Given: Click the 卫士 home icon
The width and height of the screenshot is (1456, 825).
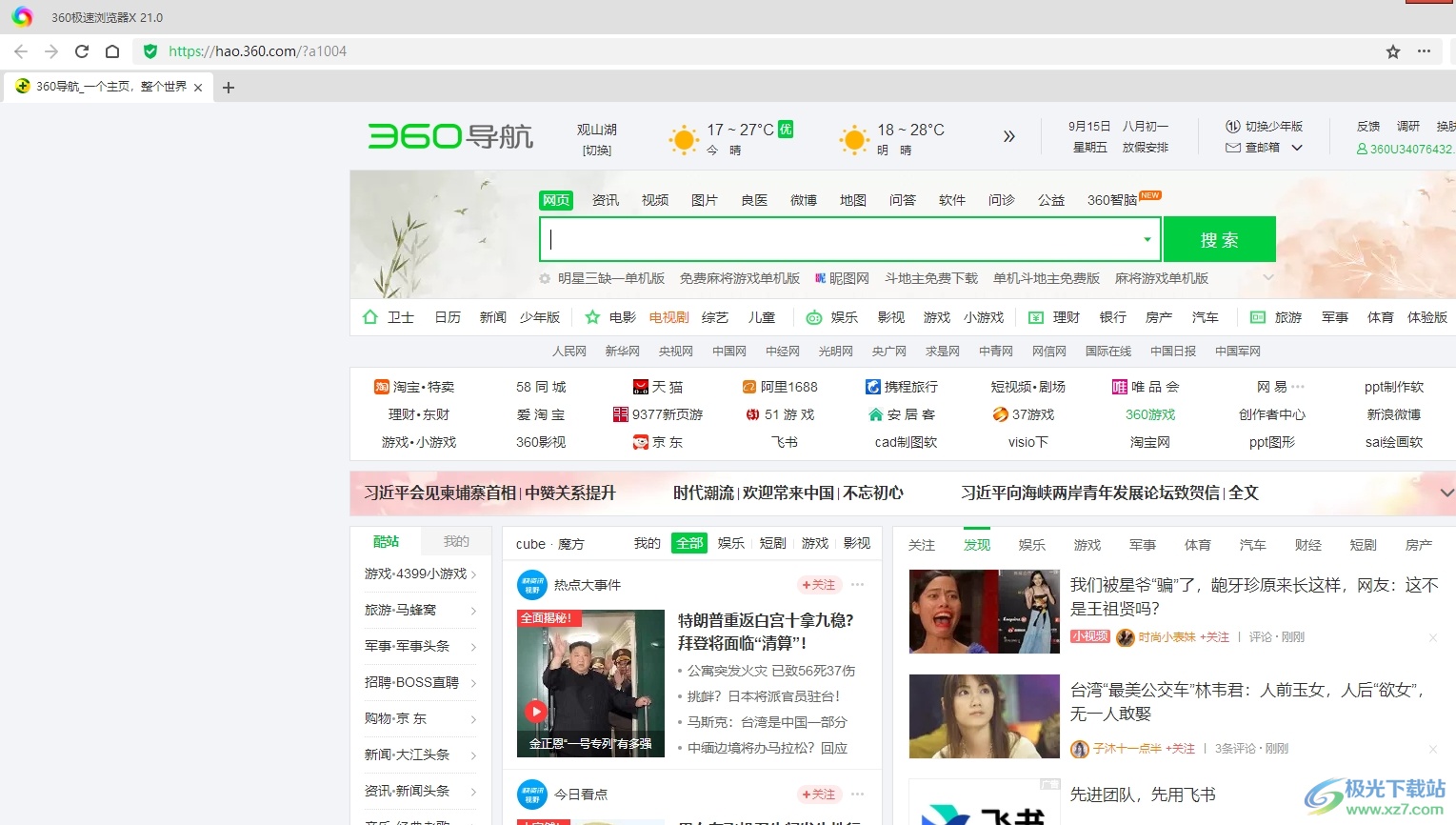Looking at the screenshot, I should pos(370,317).
